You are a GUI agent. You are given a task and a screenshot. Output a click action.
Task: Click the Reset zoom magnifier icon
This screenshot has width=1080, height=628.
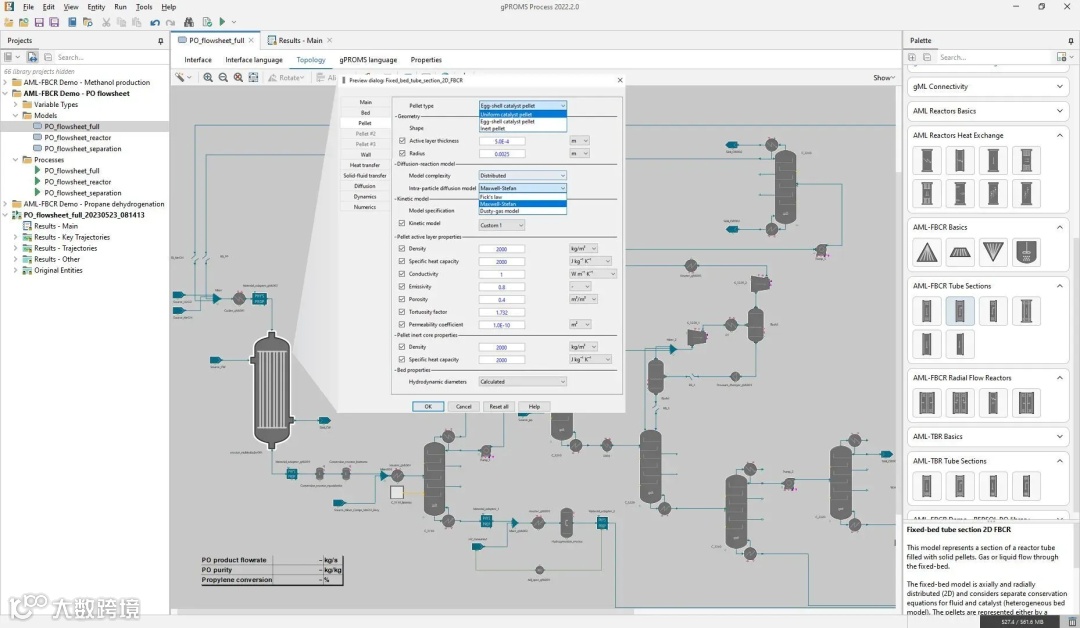(x=238, y=78)
